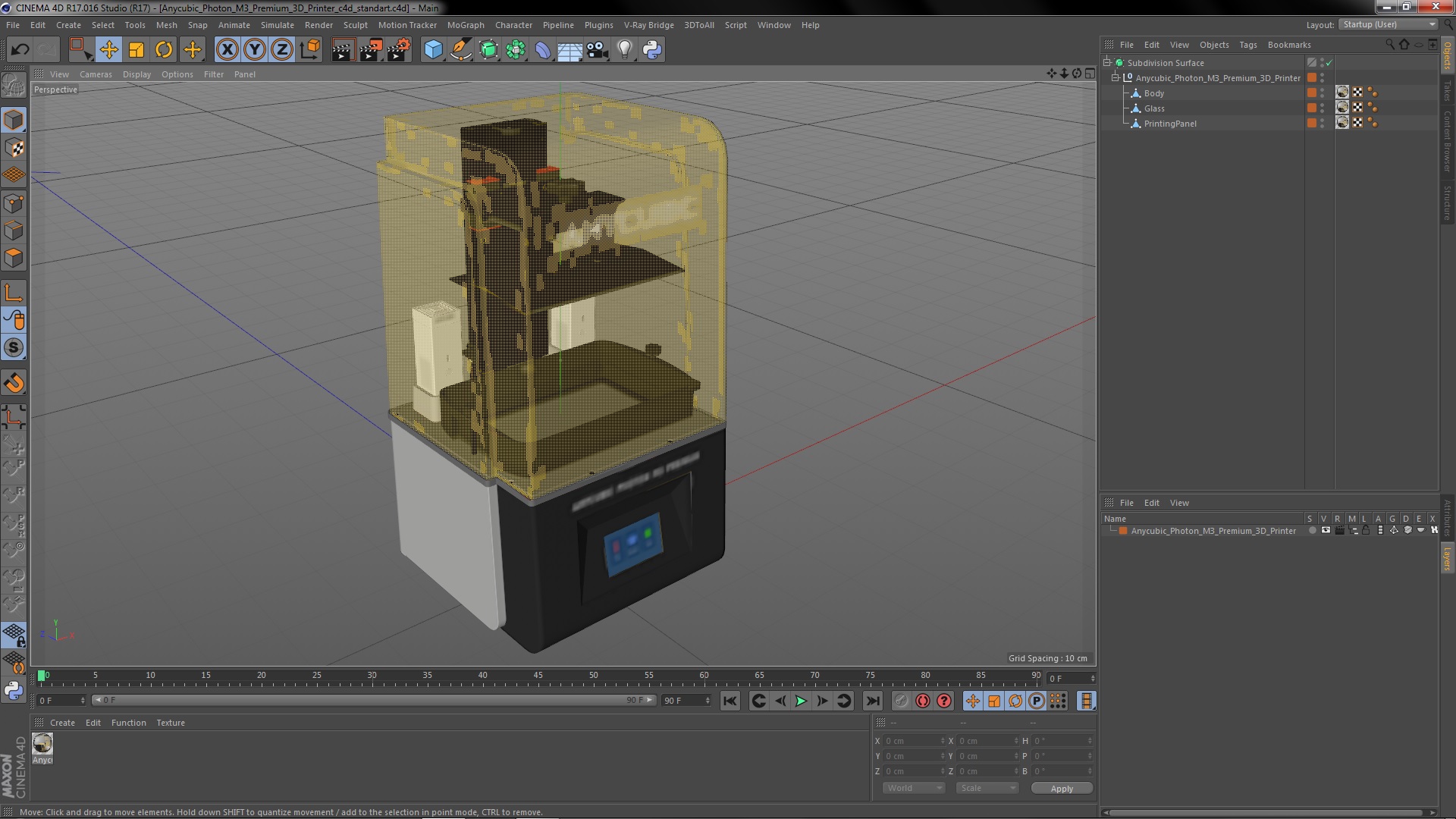Play the animation forward

[x=801, y=701]
